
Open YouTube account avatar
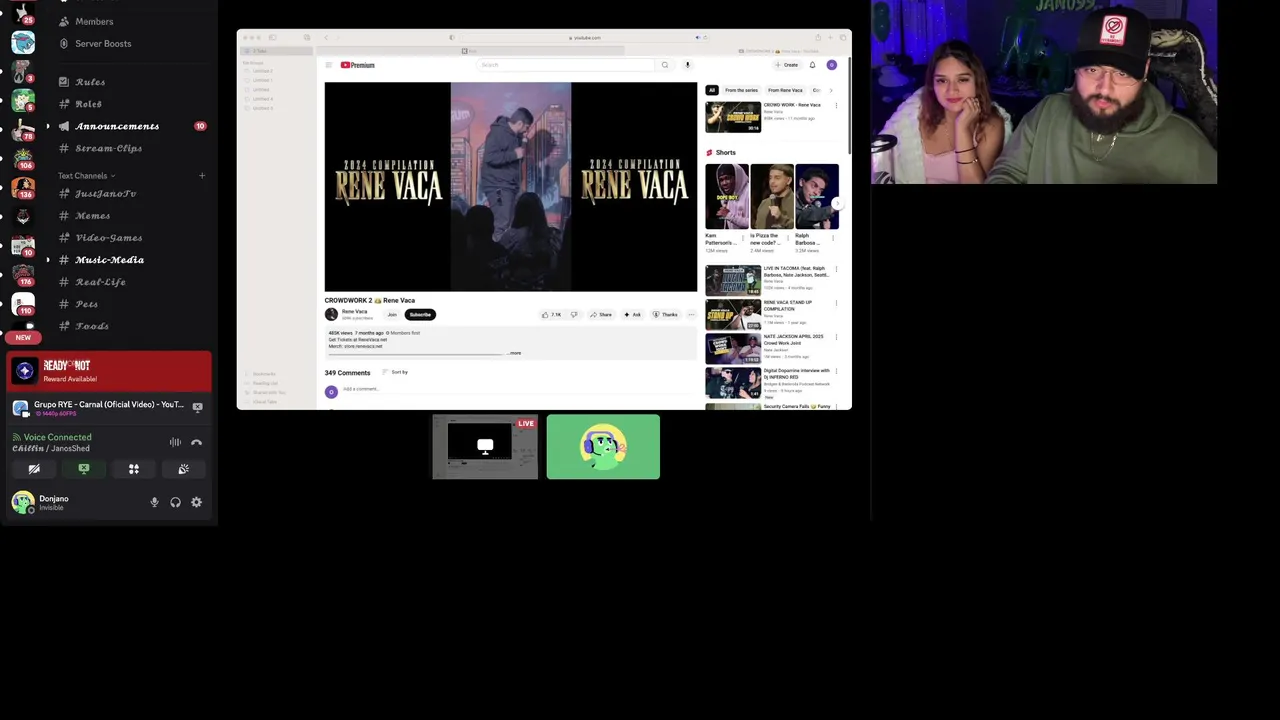point(831,65)
